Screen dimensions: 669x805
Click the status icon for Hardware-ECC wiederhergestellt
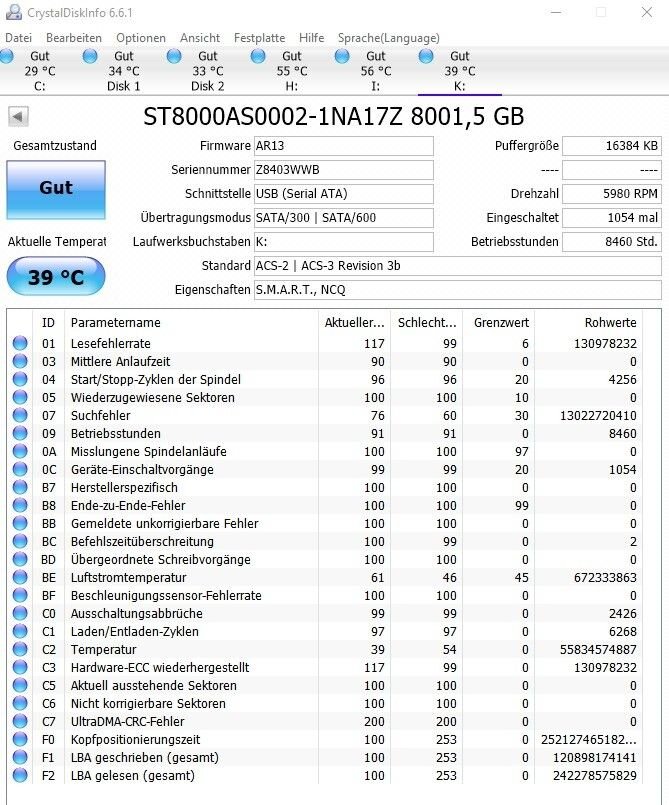click(20, 666)
